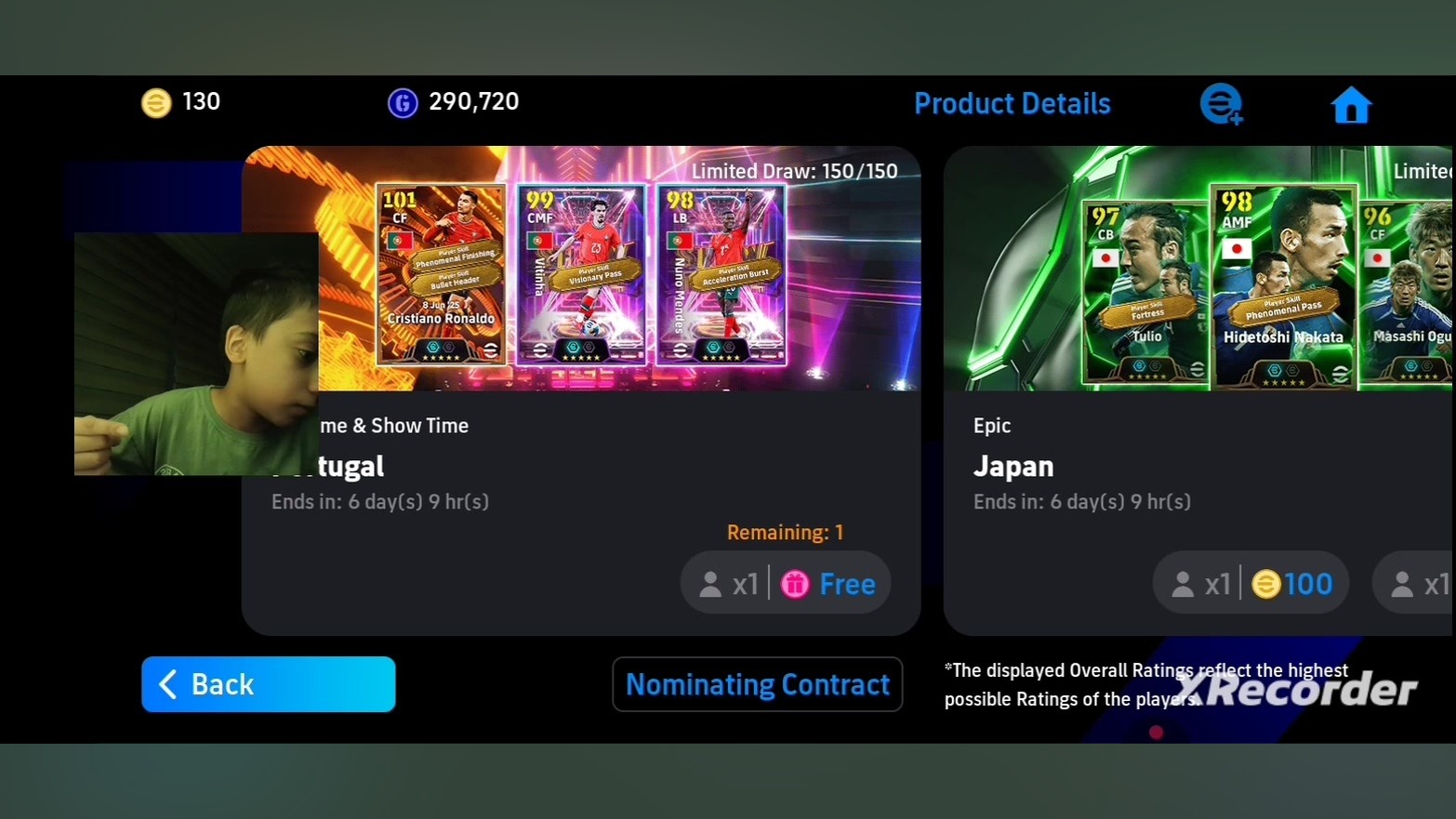Tap the blue home icon
This screenshot has height=819, width=1456.
pyautogui.click(x=1351, y=105)
